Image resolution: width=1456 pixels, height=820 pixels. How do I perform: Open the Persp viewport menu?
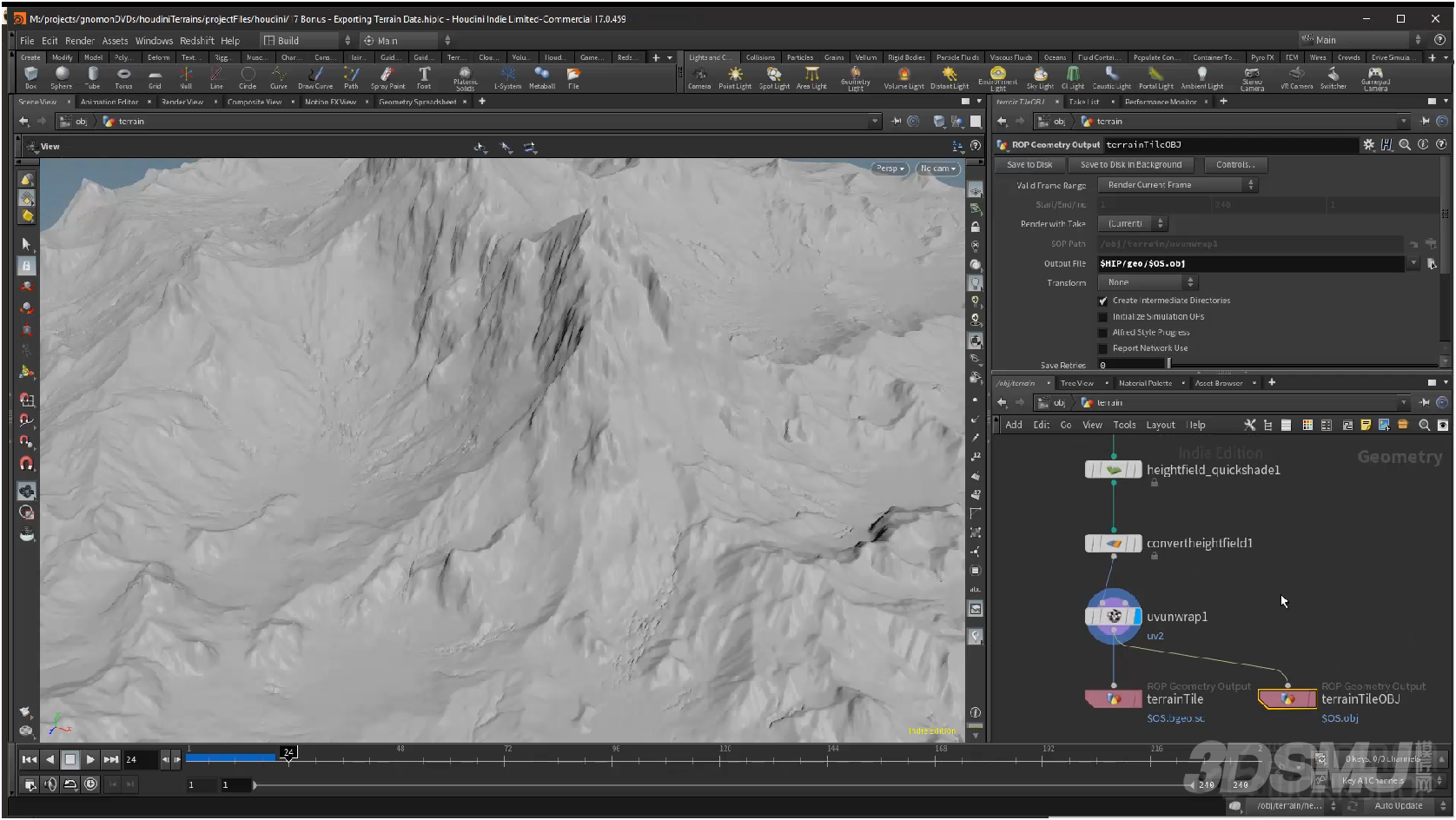click(x=890, y=169)
